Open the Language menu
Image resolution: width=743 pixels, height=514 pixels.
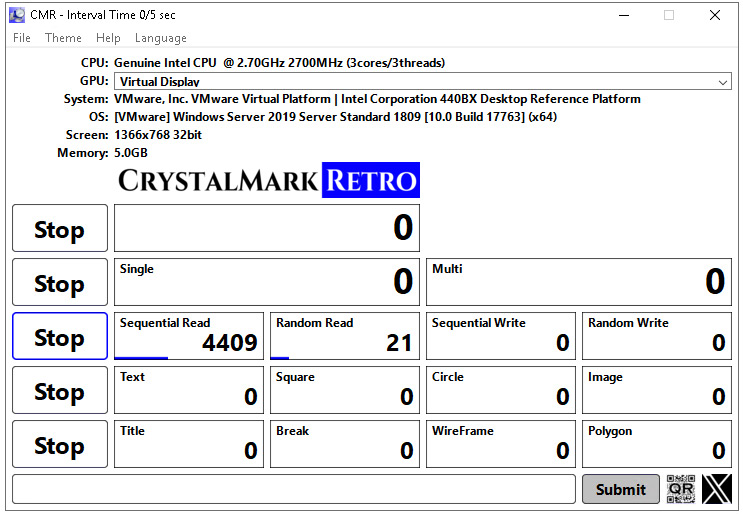pyautogui.click(x=161, y=38)
